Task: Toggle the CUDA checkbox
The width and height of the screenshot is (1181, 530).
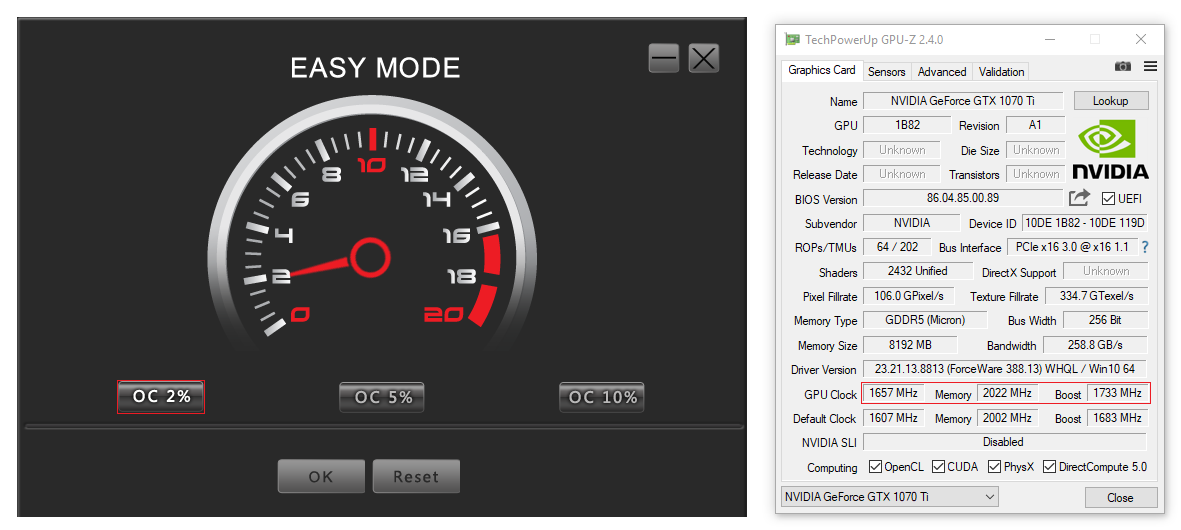Action: (938, 467)
